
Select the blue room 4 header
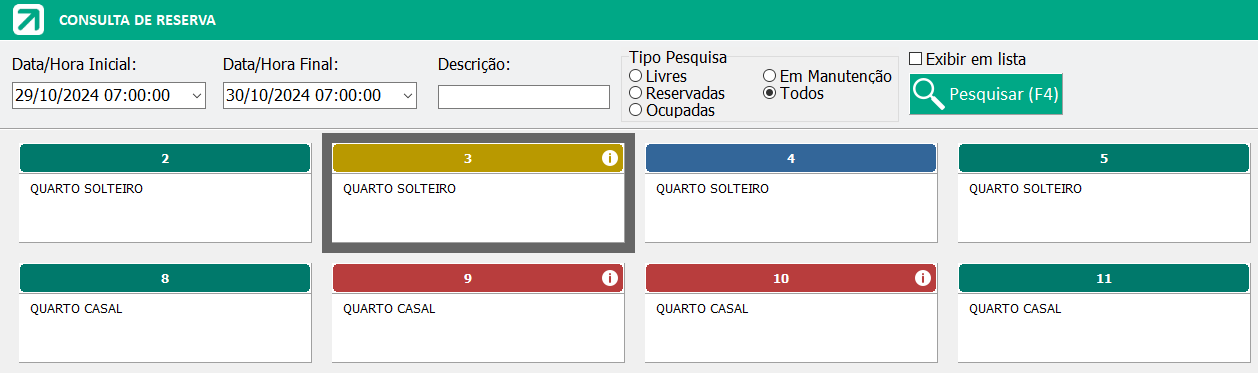pyautogui.click(x=791, y=158)
